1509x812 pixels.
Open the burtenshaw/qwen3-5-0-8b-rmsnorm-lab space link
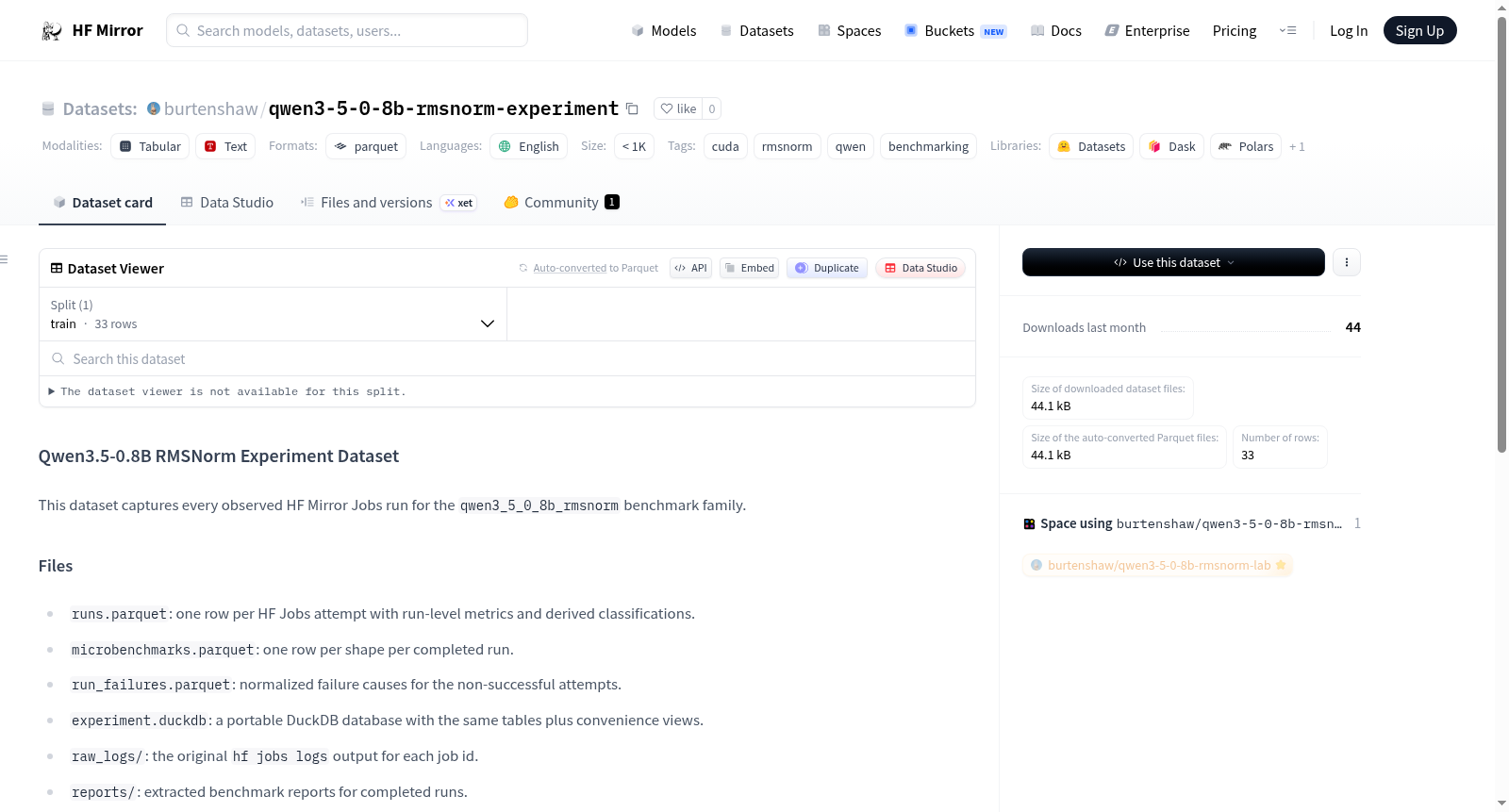click(x=1158, y=566)
